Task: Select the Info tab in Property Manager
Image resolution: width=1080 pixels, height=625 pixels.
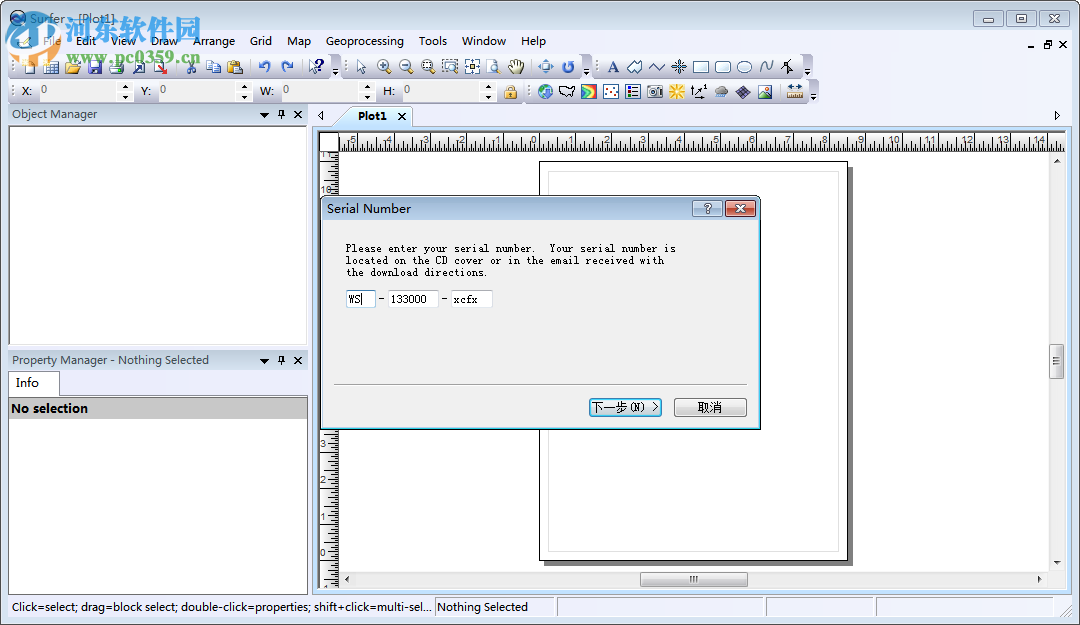Action: click(28, 383)
